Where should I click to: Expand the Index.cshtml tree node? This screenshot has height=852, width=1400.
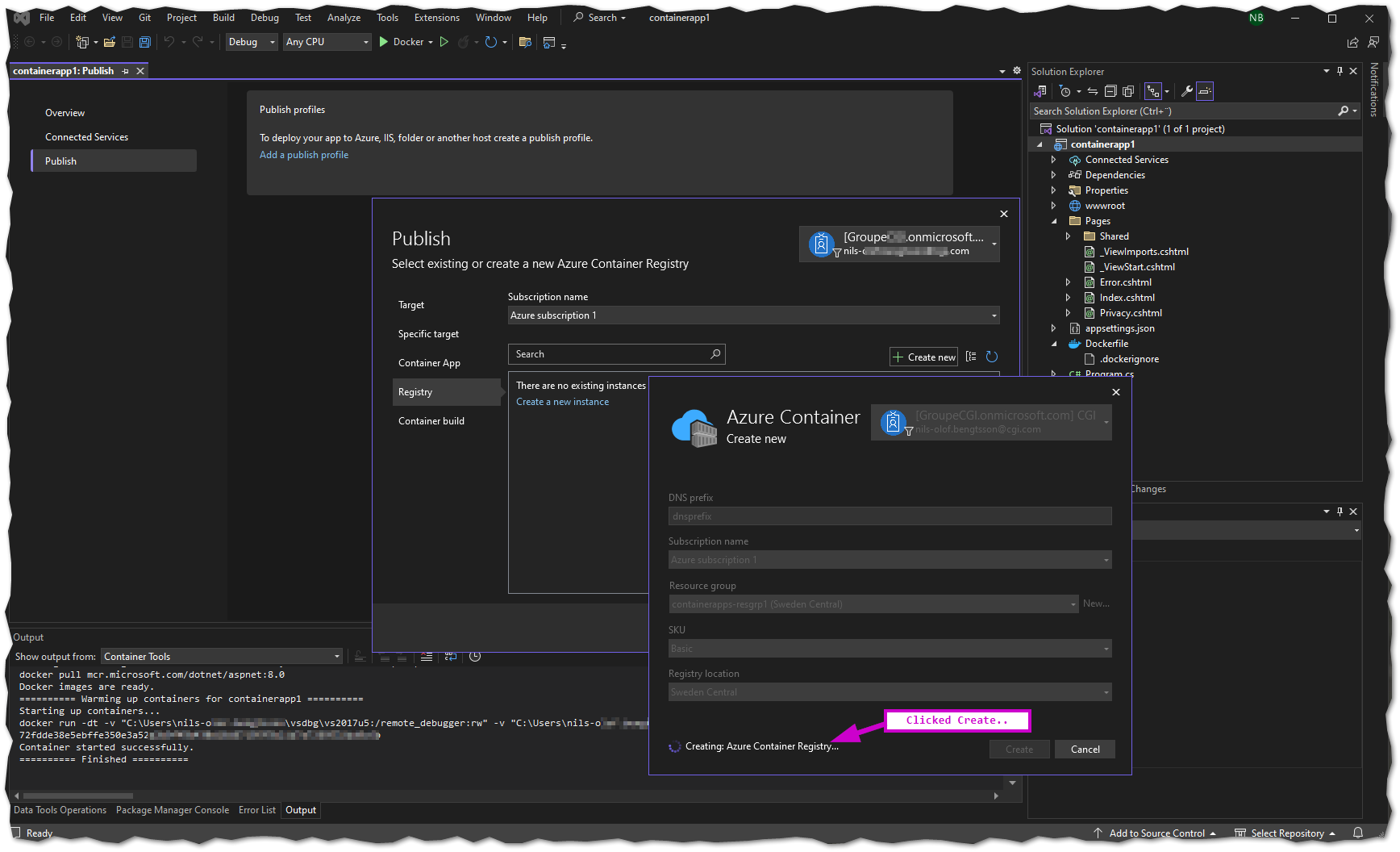pyautogui.click(x=1068, y=298)
